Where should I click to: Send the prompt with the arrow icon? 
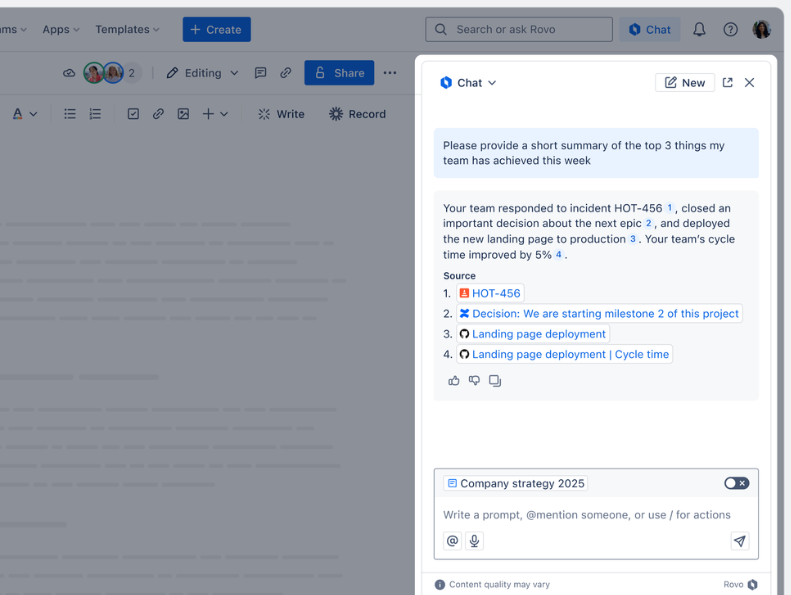point(739,541)
